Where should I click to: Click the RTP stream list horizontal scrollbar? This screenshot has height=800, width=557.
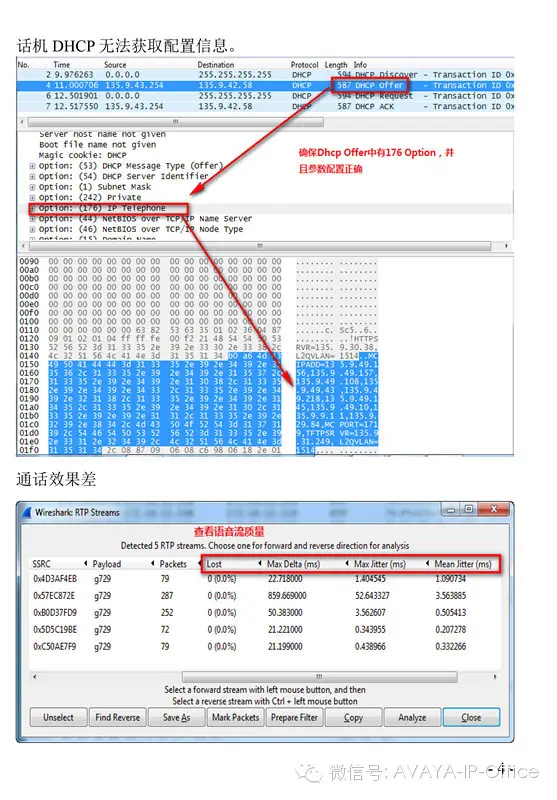pyautogui.click(x=319, y=677)
